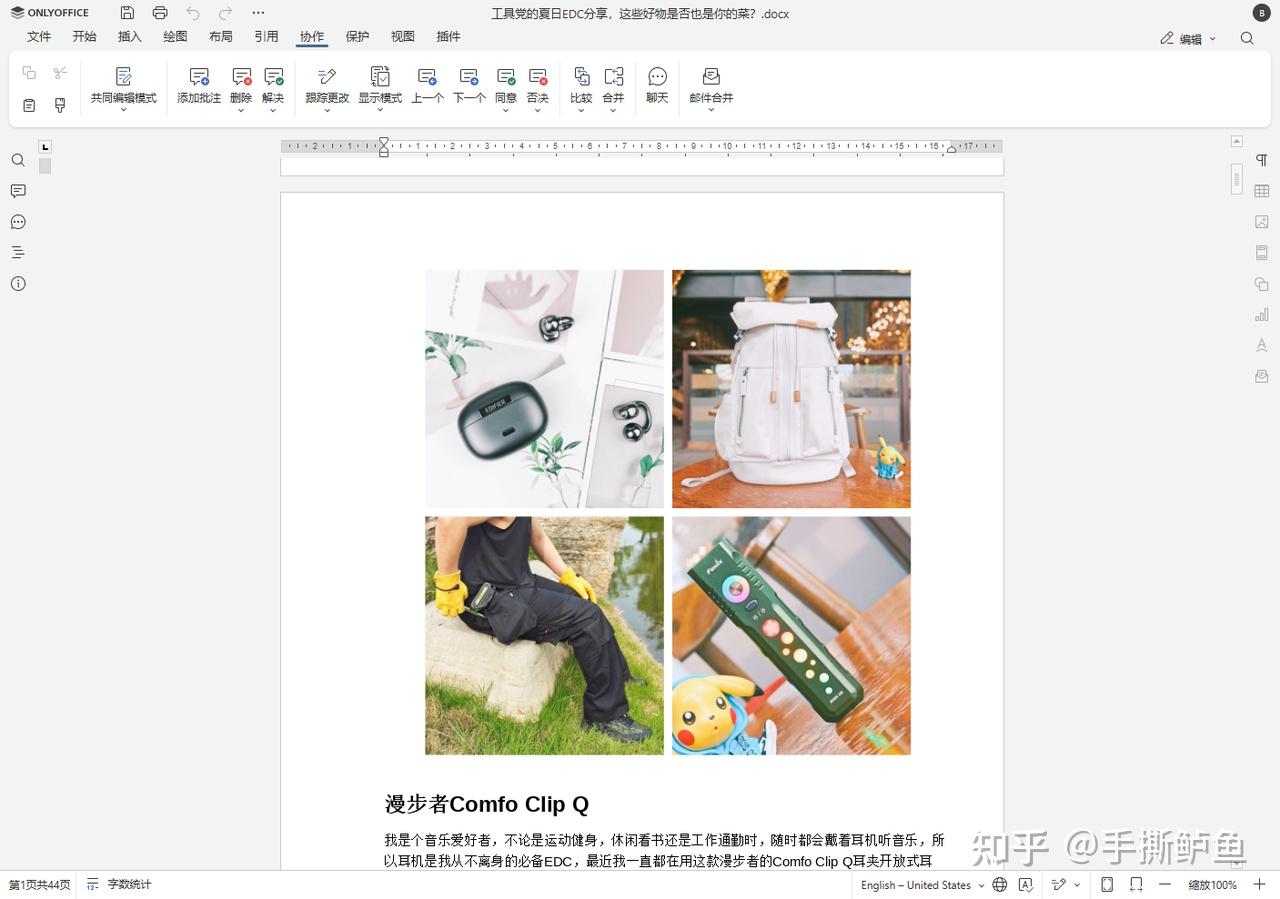Viewport: 1280px width, 899px height.
Task: Click the tab stop type selector by the ruler
Action: (x=45, y=147)
